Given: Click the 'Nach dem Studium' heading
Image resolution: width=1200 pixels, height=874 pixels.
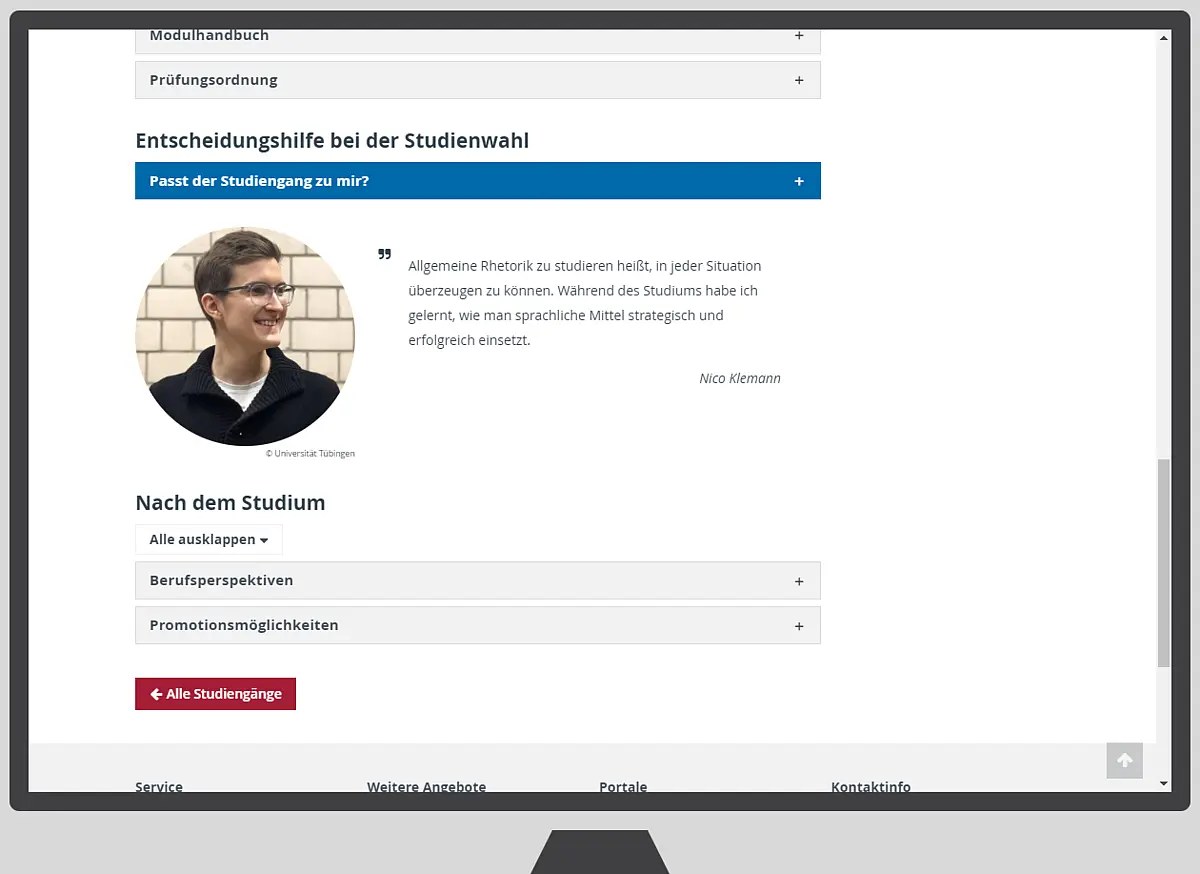Looking at the screenshot, I should [x=230, y=503].
